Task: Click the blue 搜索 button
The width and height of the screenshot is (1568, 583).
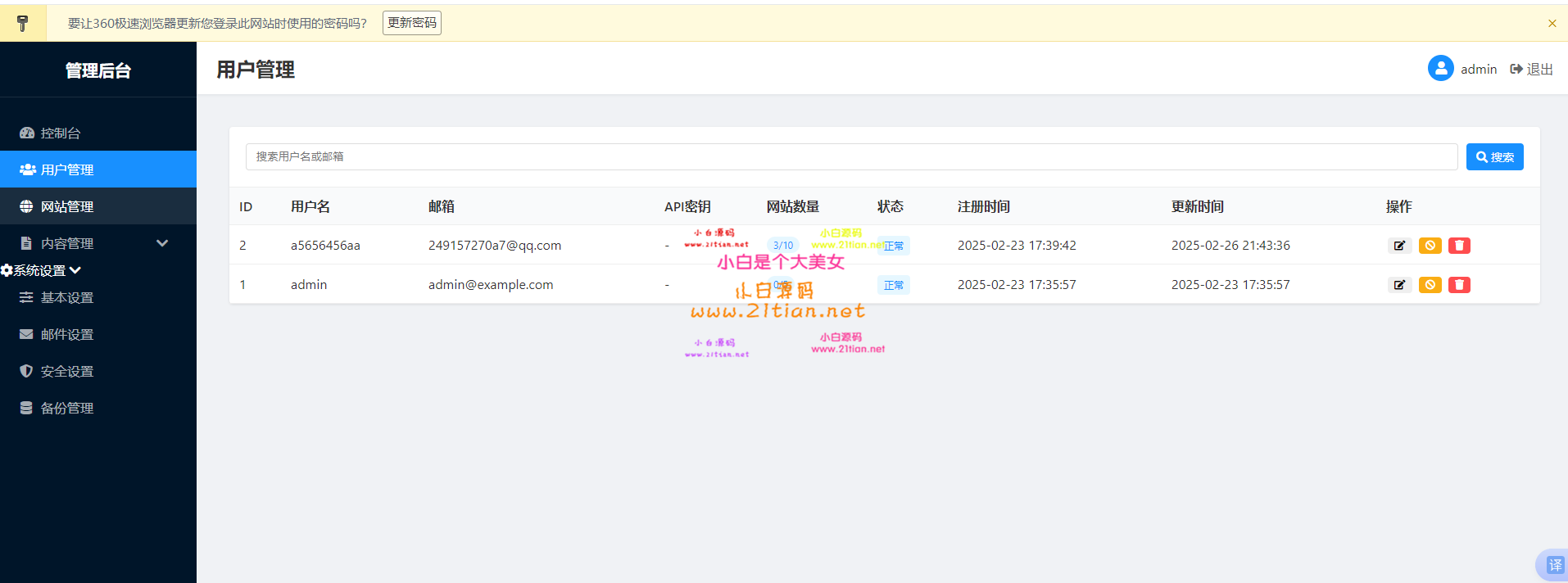Action: [x=1494, y=157]
